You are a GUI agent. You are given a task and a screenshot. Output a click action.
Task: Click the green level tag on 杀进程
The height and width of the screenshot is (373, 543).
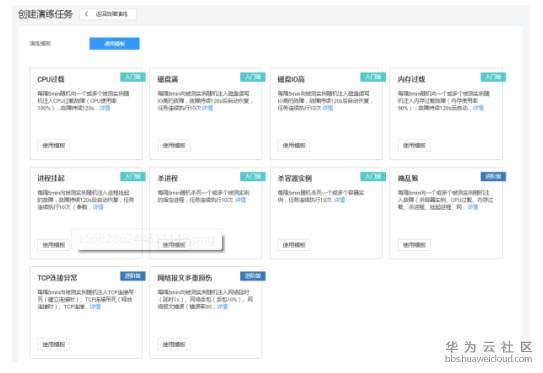(253, 176)
